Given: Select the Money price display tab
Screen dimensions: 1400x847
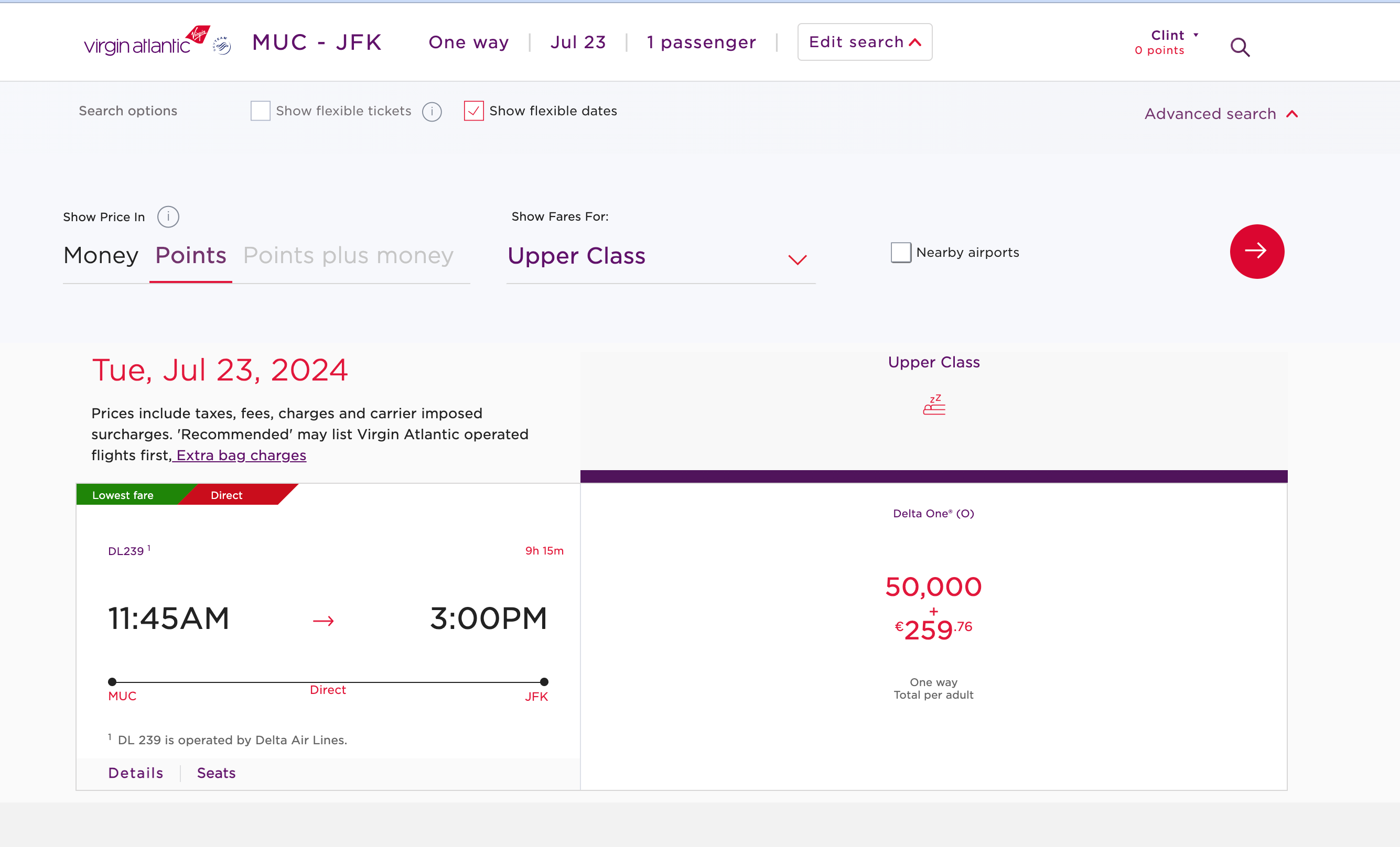Looking at the screenshot, I should (100, 256).
